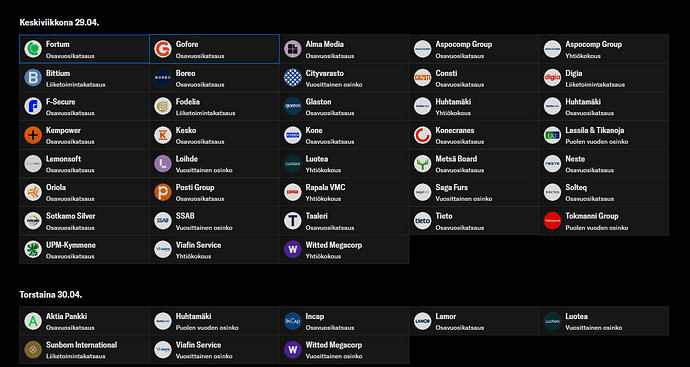Click Liiketoimintakatsaus text under Fodelia
The image size is (690, 367).
click(206, 113)
